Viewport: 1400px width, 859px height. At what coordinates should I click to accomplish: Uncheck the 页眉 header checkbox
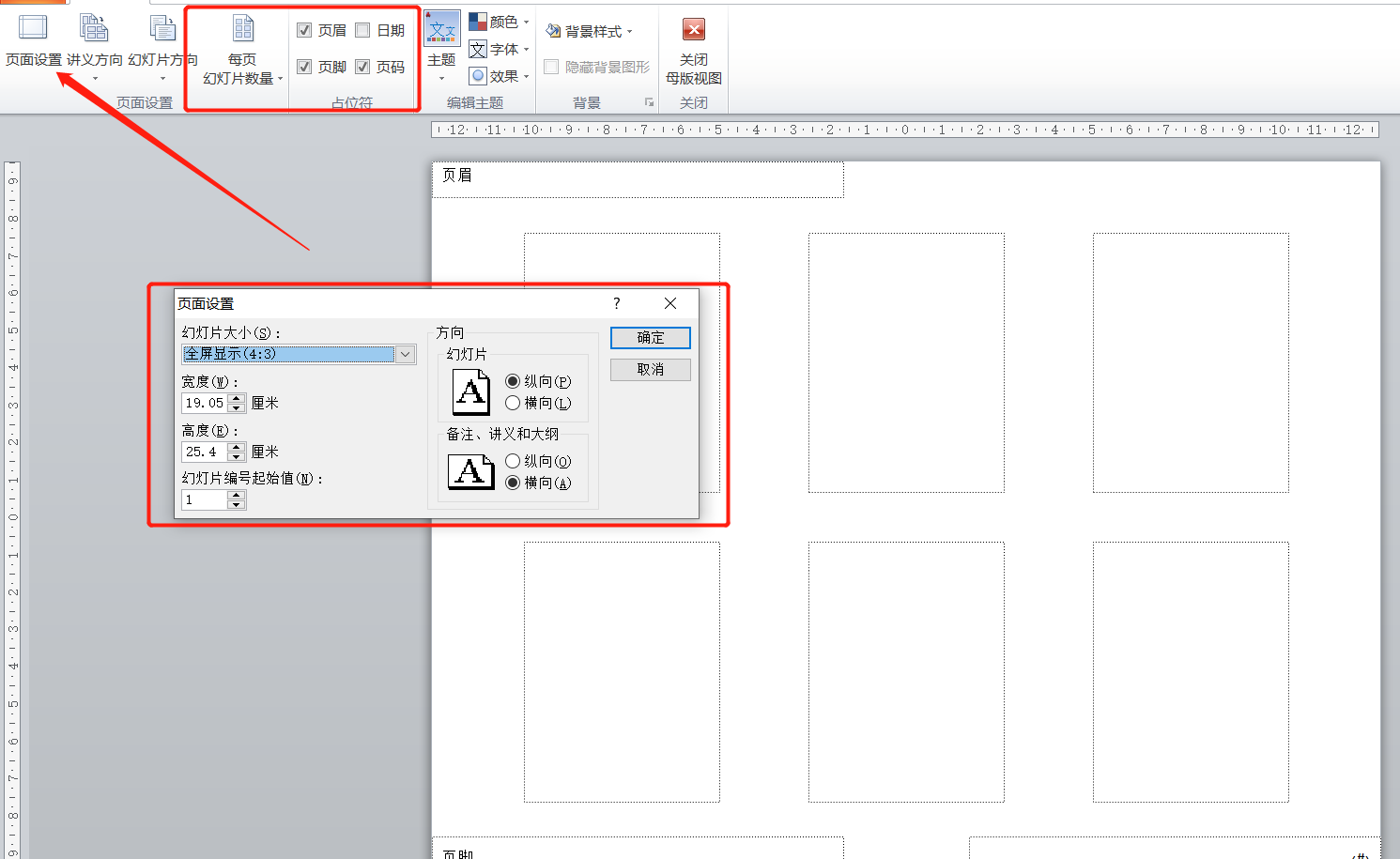click(304, 30)
